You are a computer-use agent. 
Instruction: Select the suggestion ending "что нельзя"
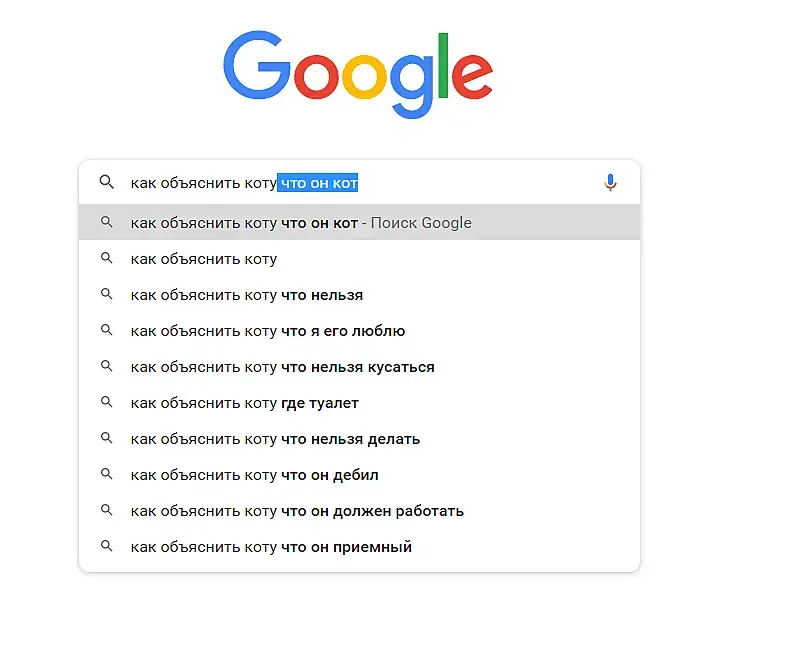click(247, 295)
